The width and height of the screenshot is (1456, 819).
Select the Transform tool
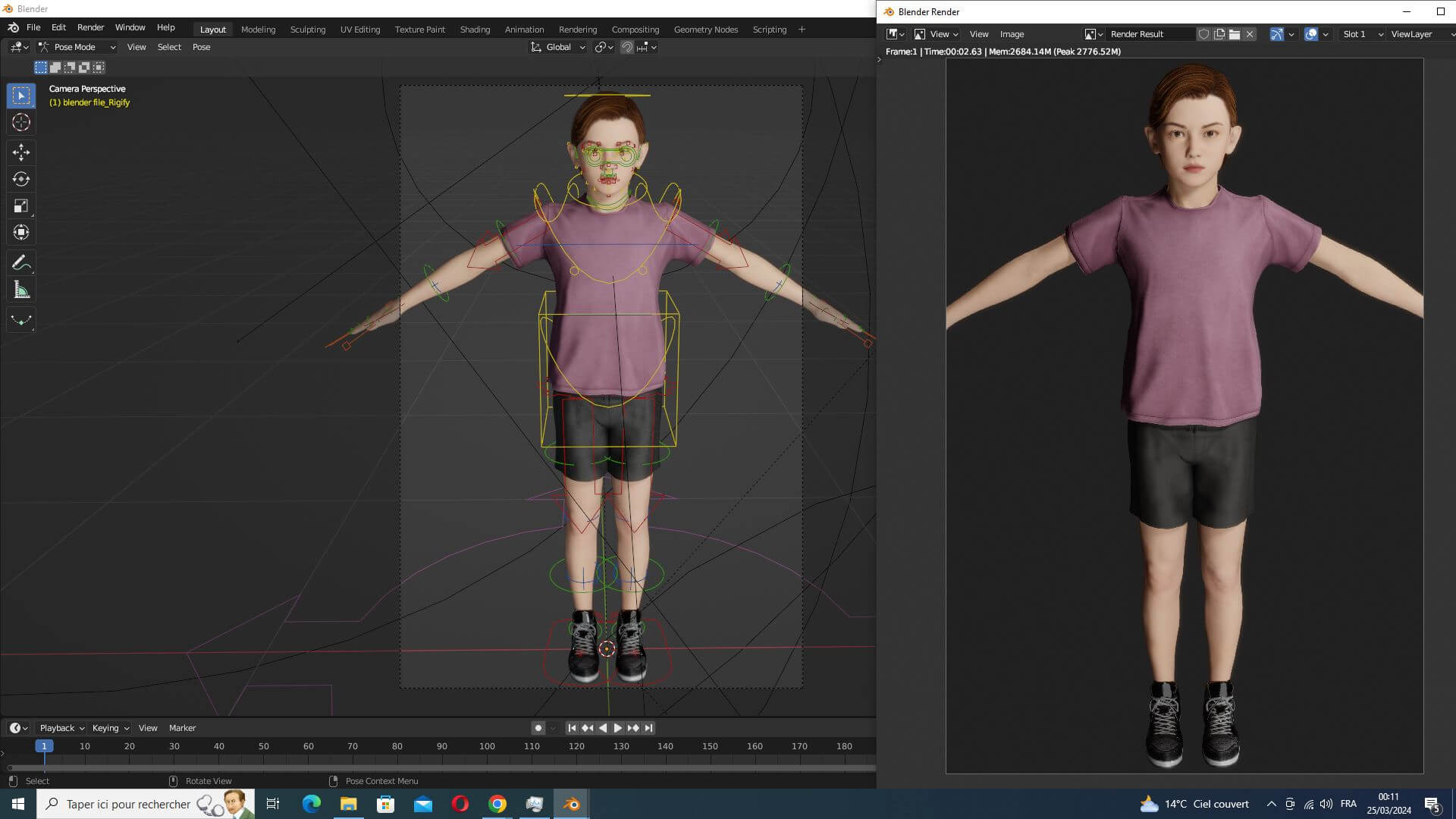[21, 232]
